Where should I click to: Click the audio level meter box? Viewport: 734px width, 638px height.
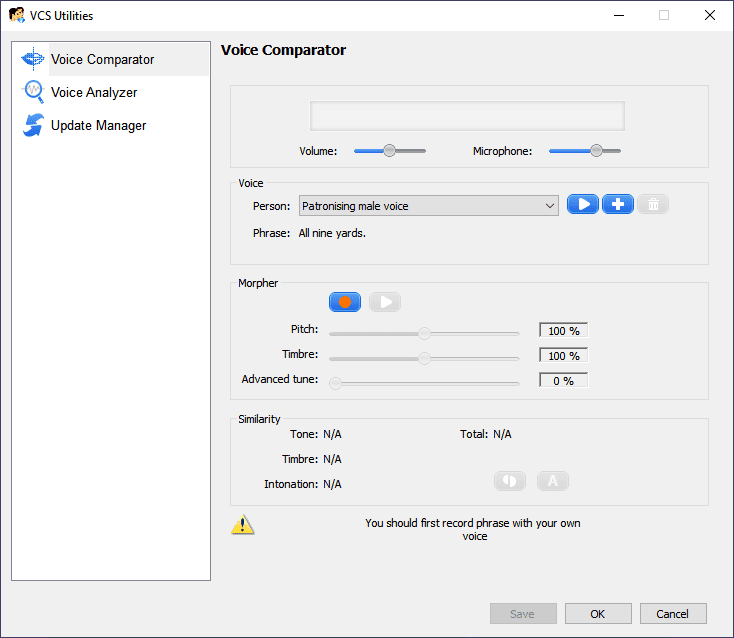click(467, 116)
